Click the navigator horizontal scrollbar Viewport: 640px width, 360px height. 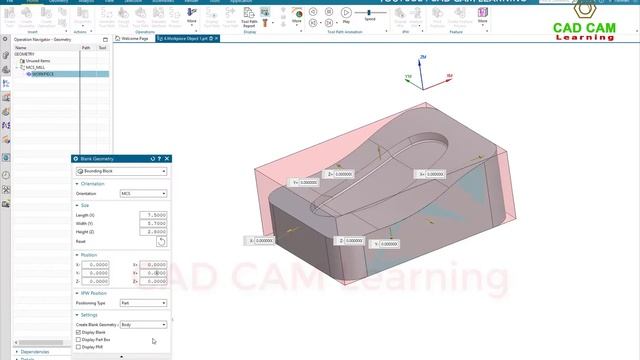(x=41, y=342)
